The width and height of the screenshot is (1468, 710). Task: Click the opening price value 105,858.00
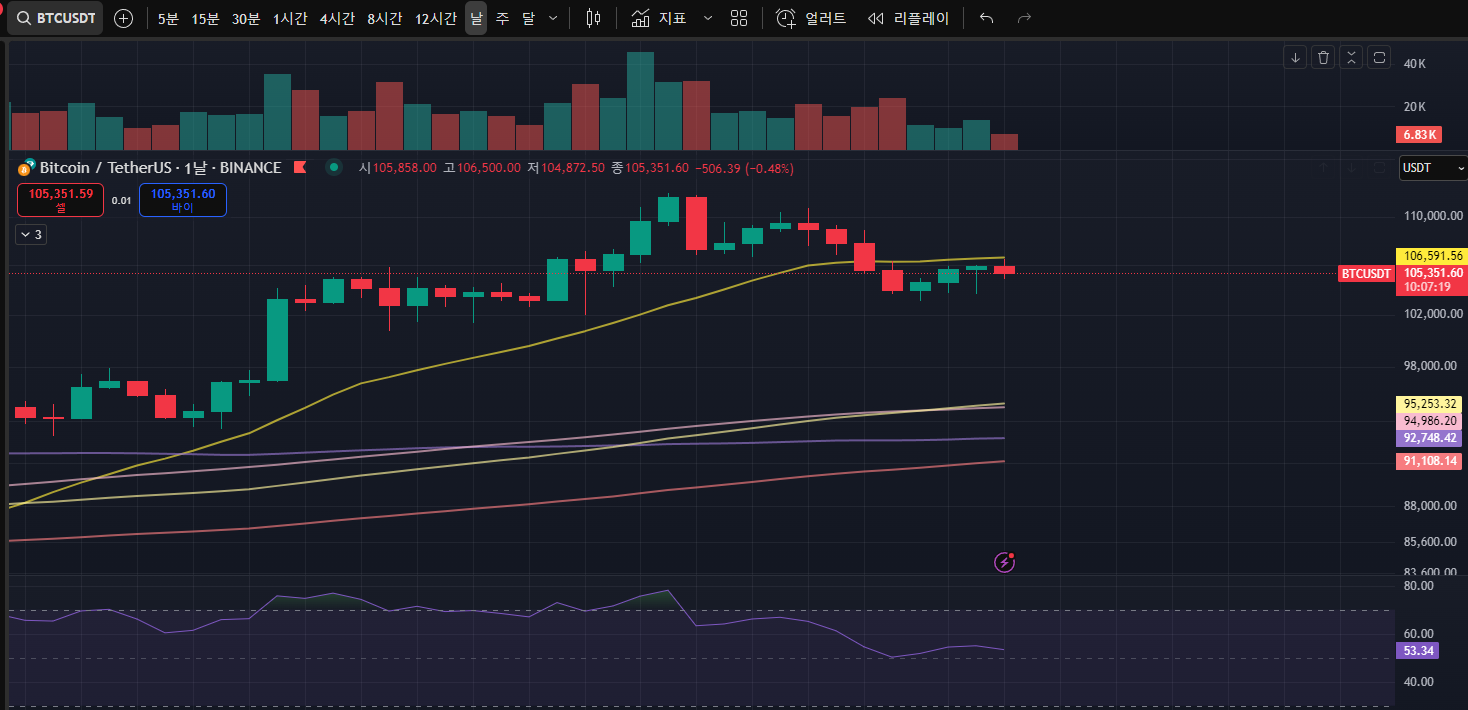coord(404,168)
